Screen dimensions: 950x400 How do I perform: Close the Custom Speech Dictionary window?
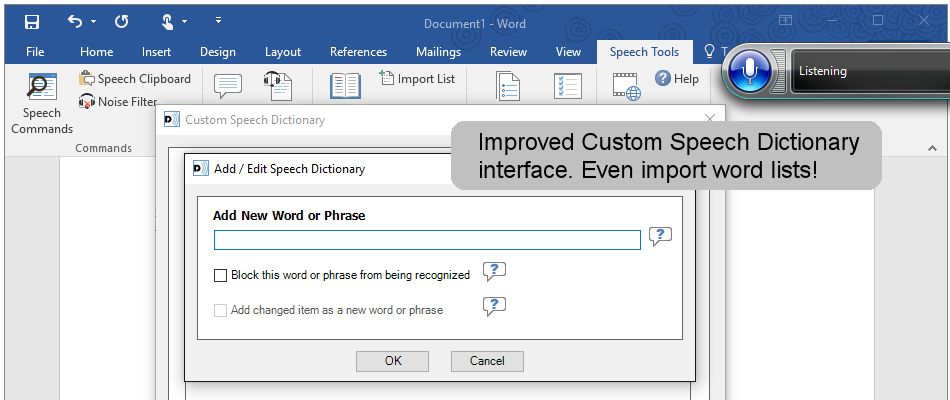(x=710, y=119)
